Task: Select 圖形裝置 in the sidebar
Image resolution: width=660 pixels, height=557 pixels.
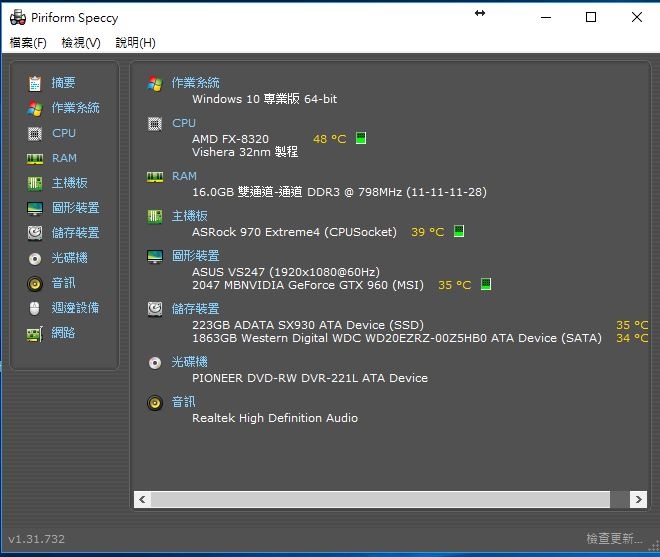Action: [x=75, y=208]
